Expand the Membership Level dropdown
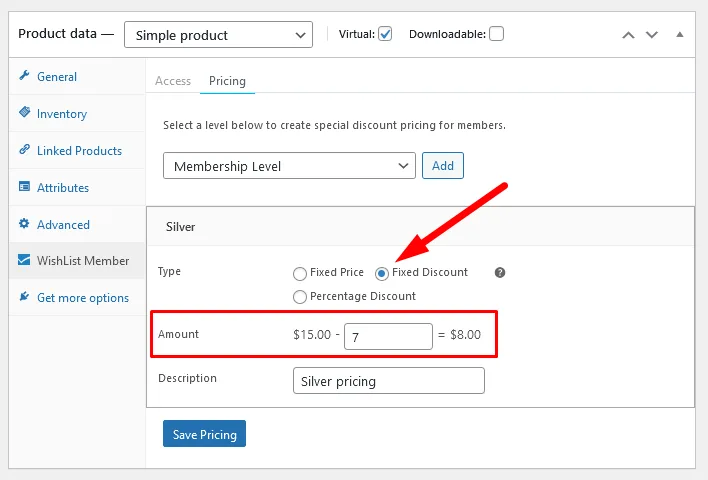 click(x=289, y=166)
